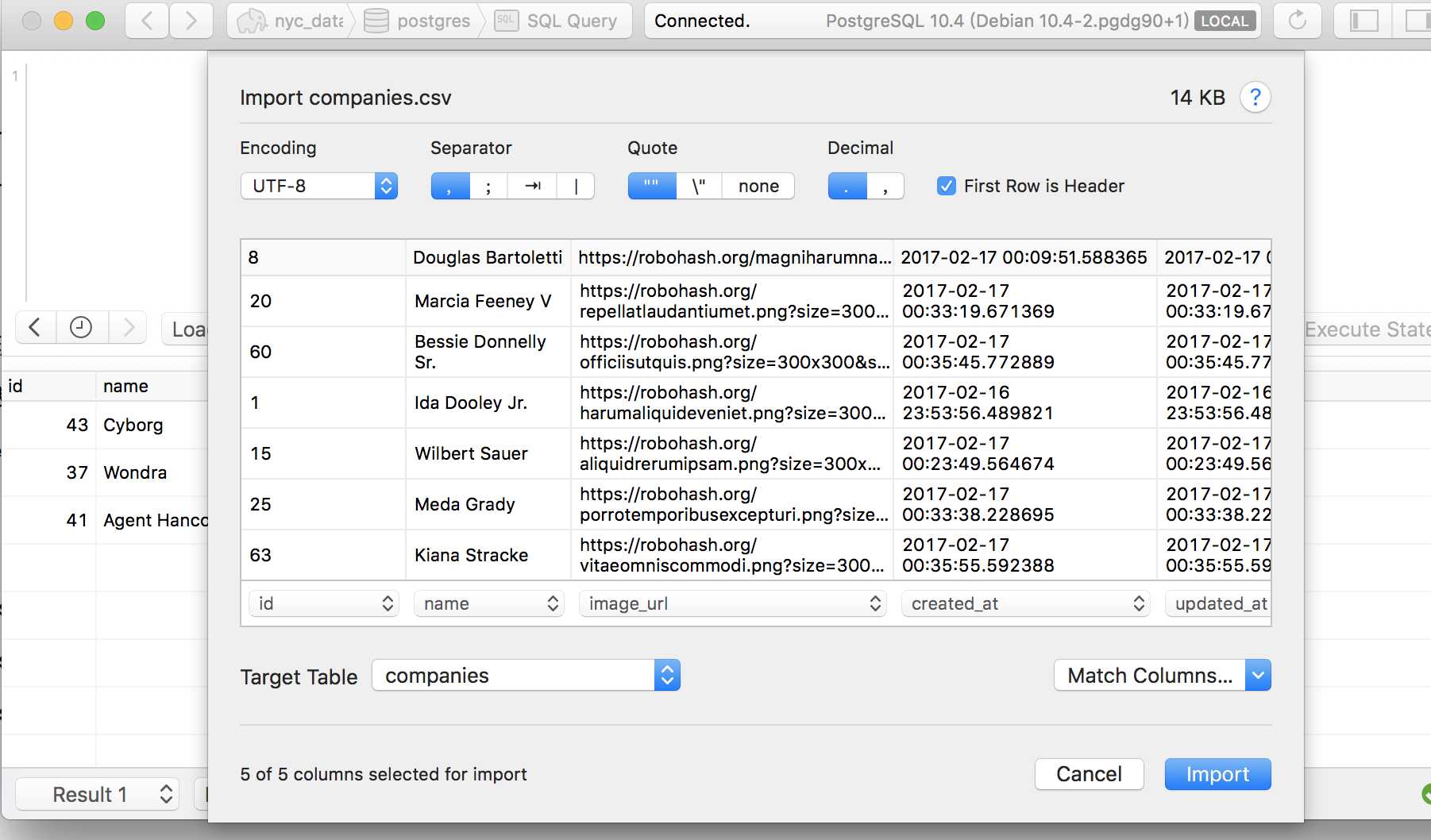The height and width of the screenshot is (840, 1431).
Task: Click the id column header in results
Action: (x=48, y=386)
